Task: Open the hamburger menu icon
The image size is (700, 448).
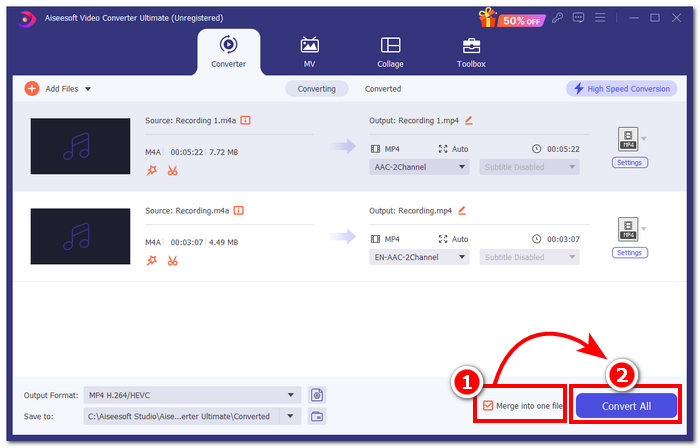Action: [x=600, y=18]
